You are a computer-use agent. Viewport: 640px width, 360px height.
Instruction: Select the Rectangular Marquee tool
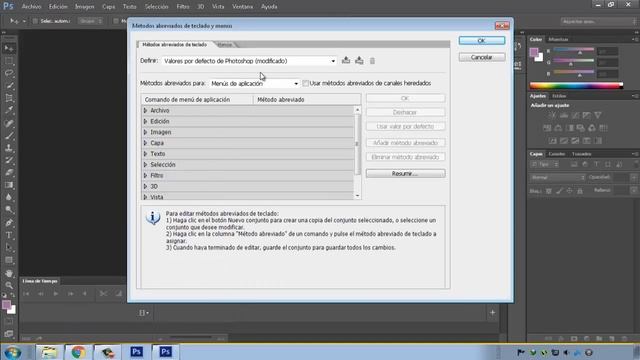click(9, 61)
